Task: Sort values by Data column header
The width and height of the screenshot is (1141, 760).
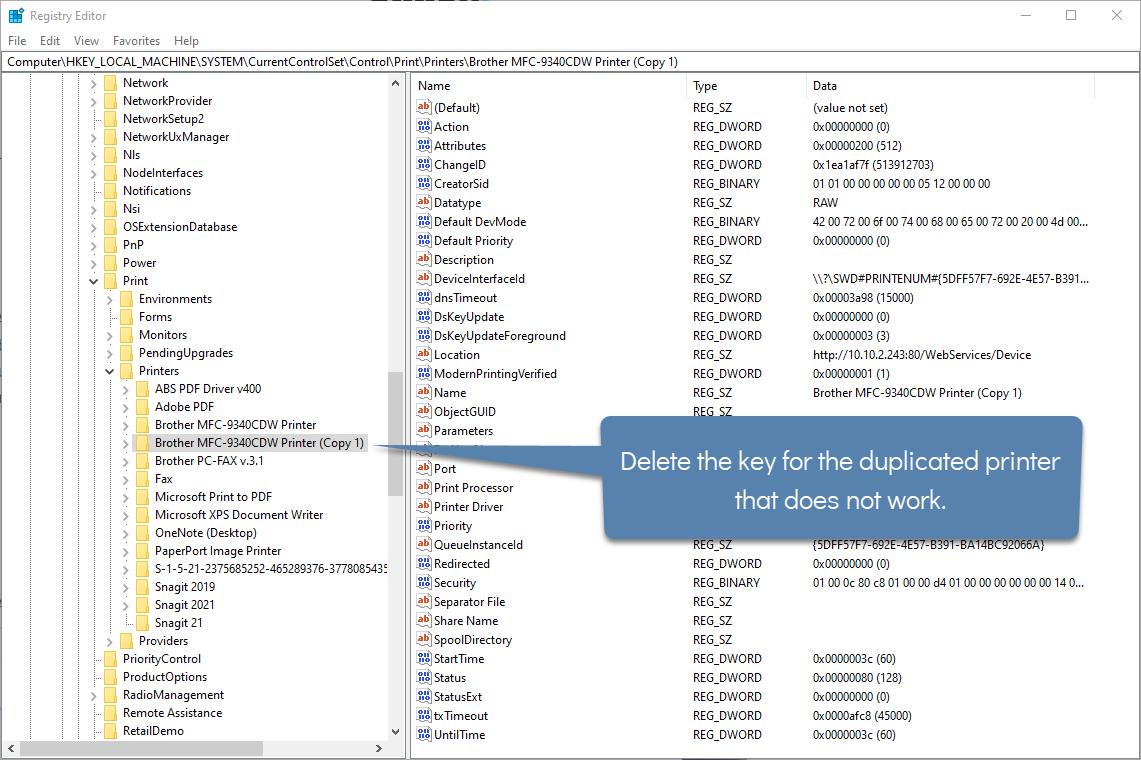Action: (950, 86)
